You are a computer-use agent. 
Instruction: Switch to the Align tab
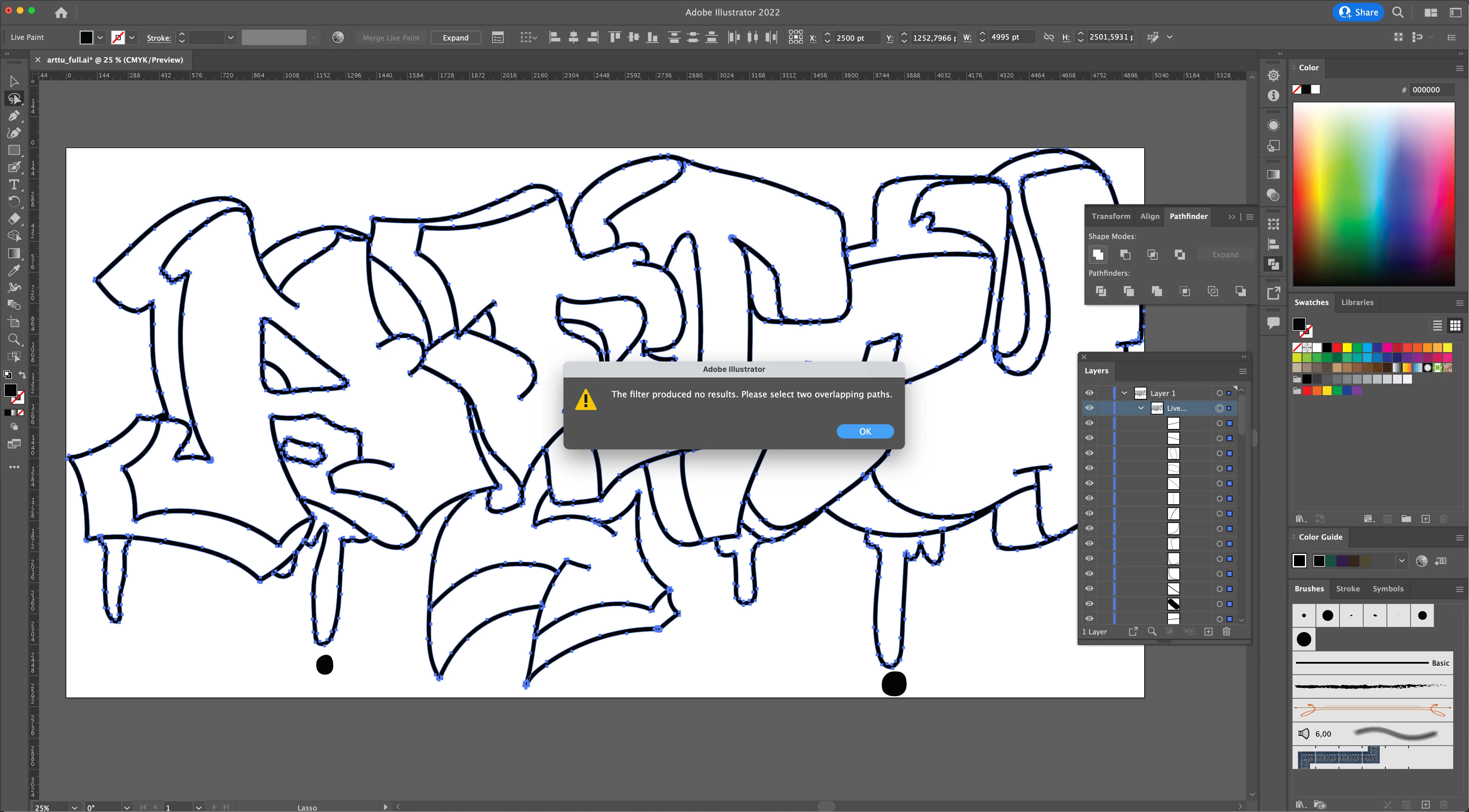[x=1150, y=216]
